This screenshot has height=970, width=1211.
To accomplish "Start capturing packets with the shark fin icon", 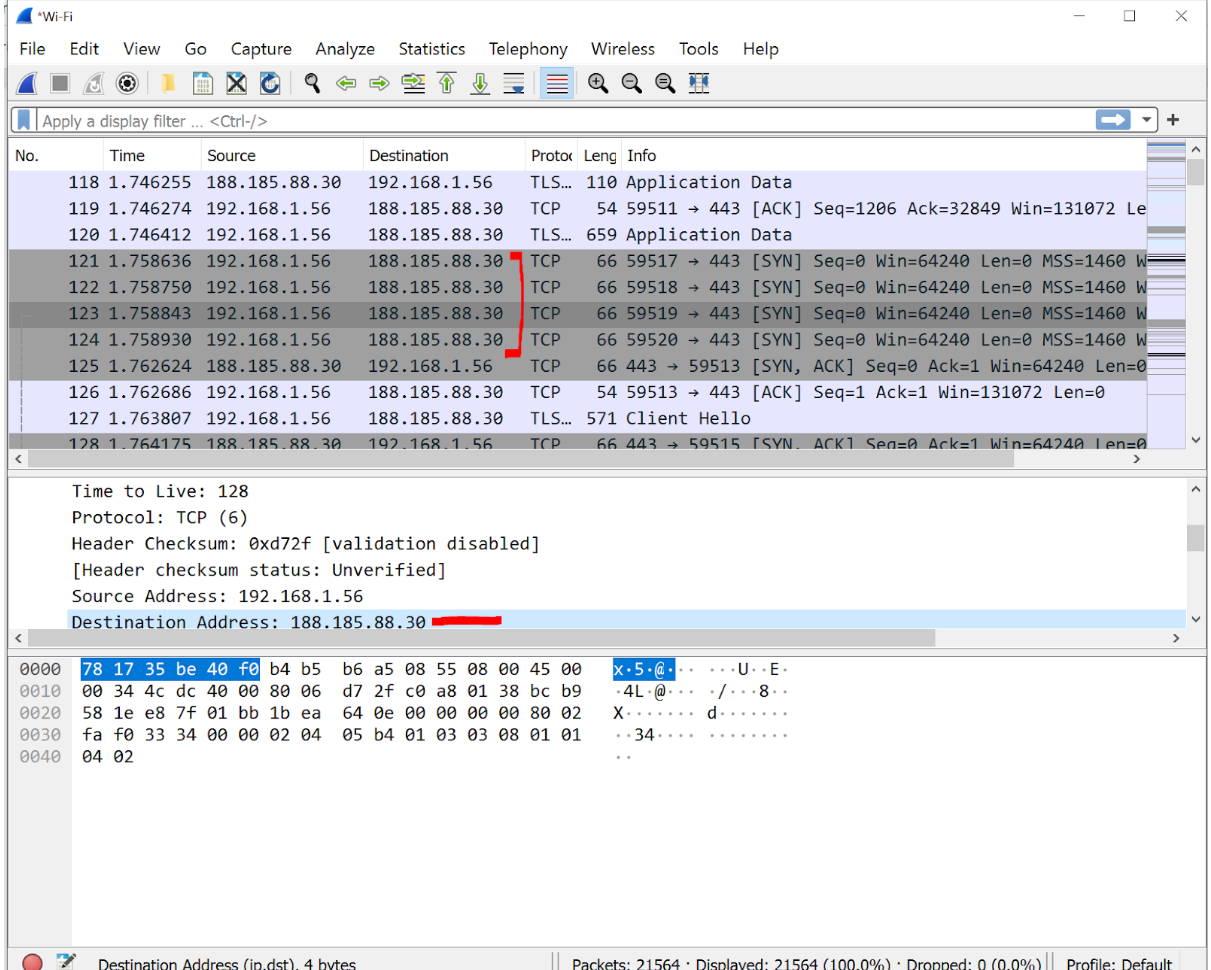I will click(x=28, y=84).
